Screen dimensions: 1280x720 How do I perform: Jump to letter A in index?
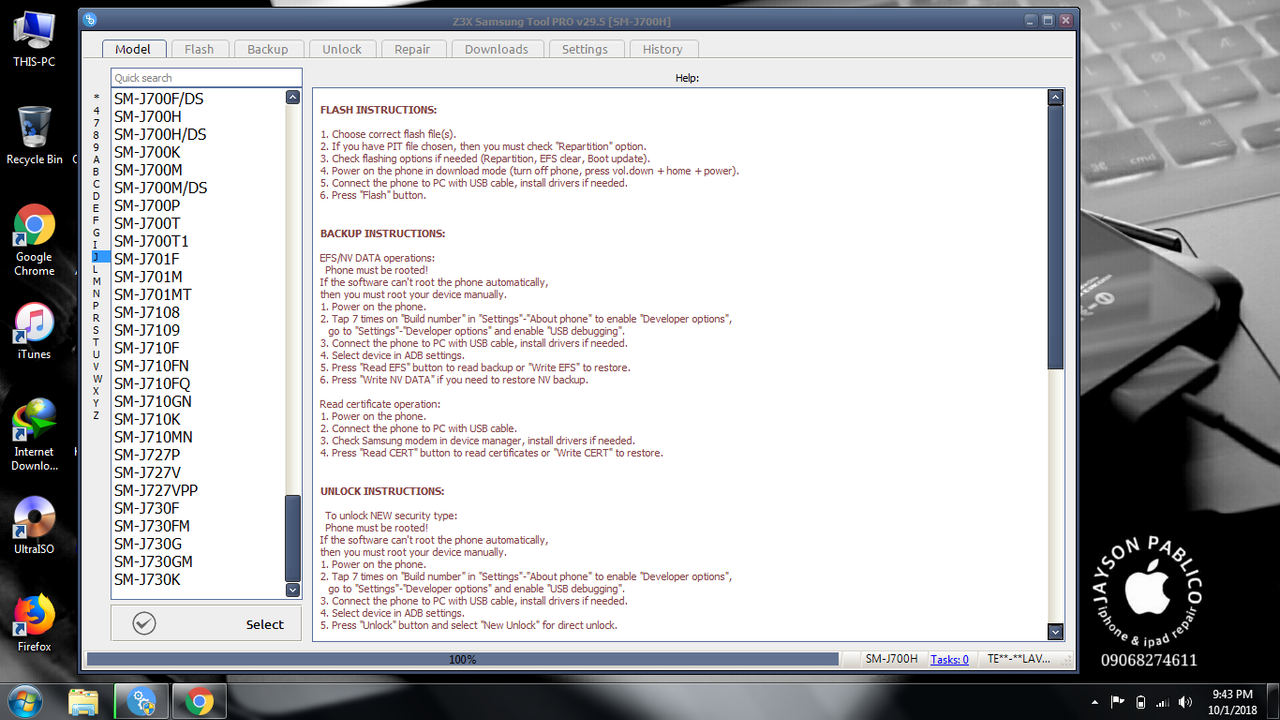tap(96, 159)
